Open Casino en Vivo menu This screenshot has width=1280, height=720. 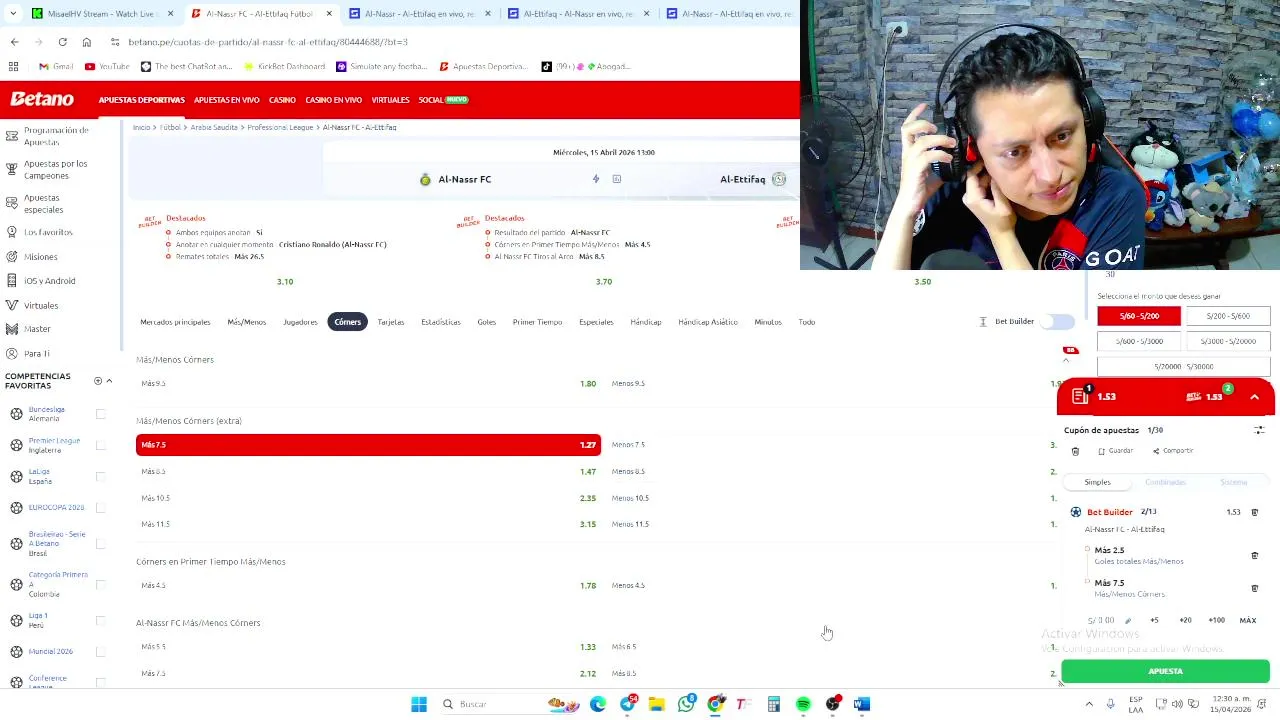point(333,100)
